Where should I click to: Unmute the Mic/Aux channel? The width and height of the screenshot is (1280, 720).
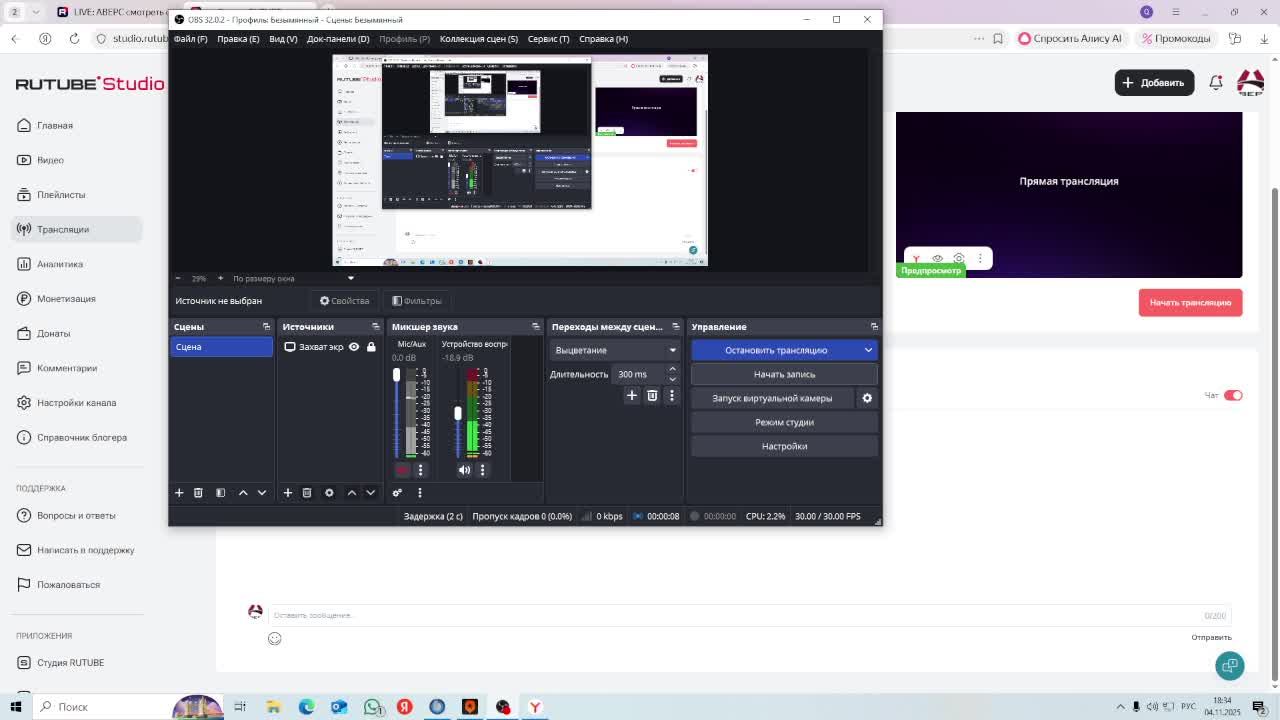pos(402,470)
